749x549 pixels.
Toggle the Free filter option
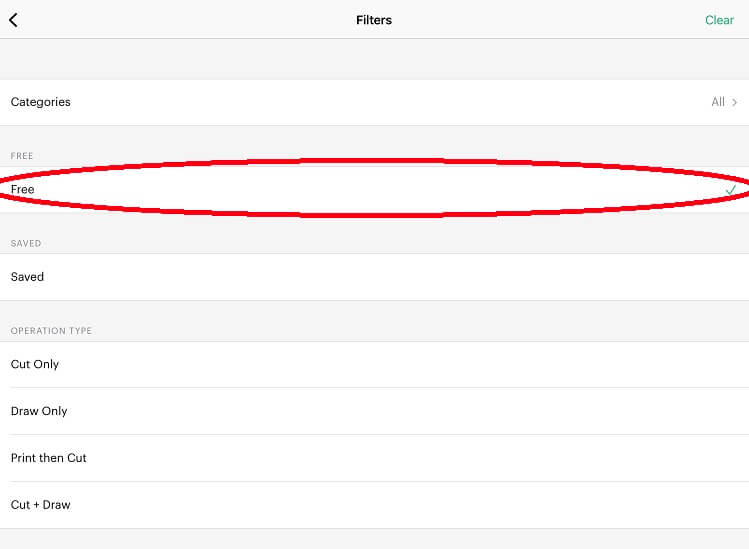click(374, 189)
